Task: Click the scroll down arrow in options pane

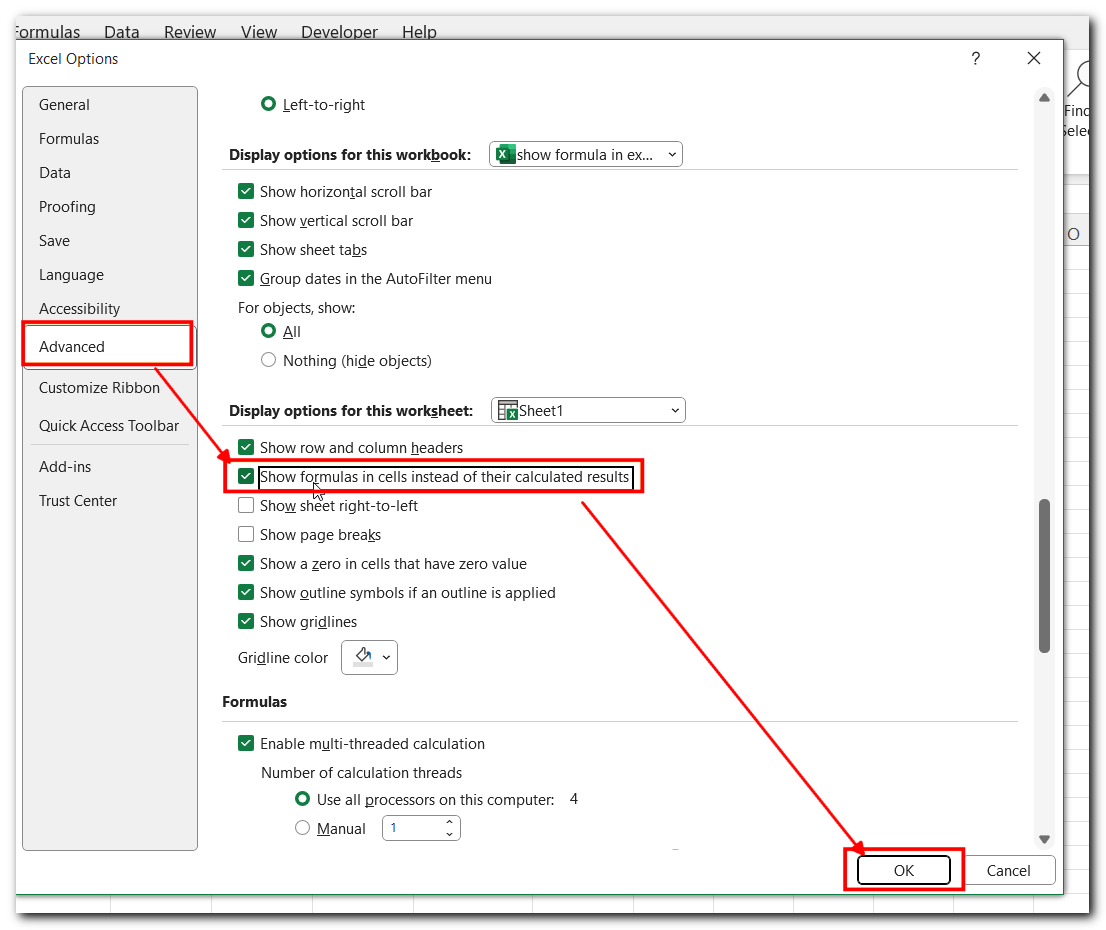Action: pos(1044,839)
